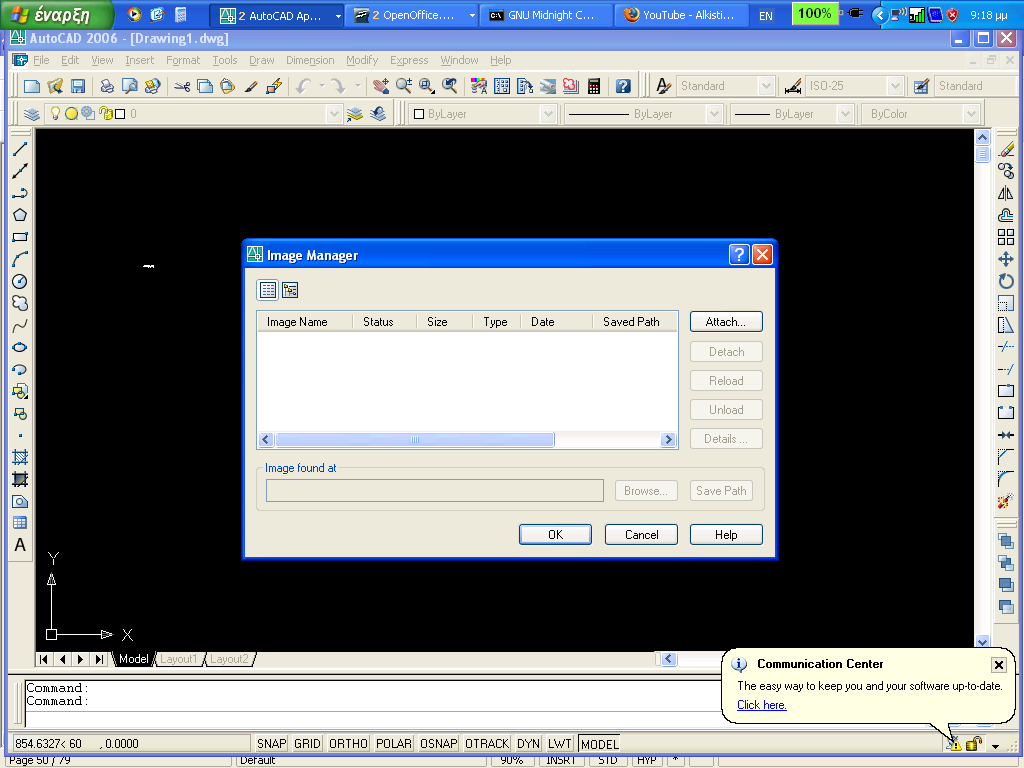1024x768 pixels.
Task: Select the Polygon draw tool
Action: click(20, 215)
